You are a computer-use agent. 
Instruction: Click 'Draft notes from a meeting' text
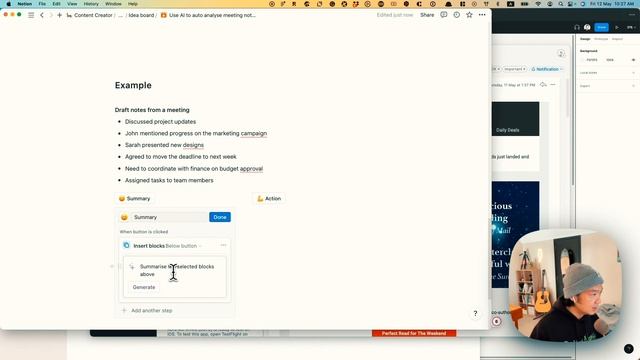[x=152, y=110]
